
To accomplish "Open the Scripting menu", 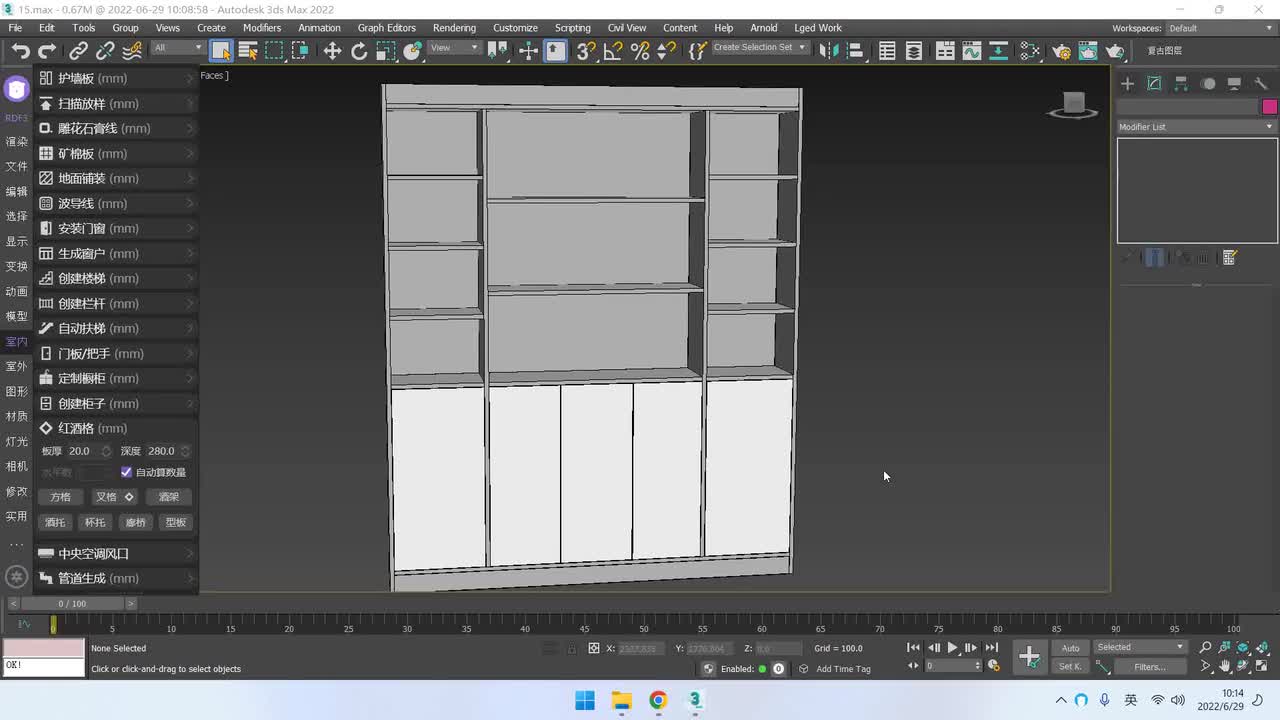I will click(x=573, y=28).
